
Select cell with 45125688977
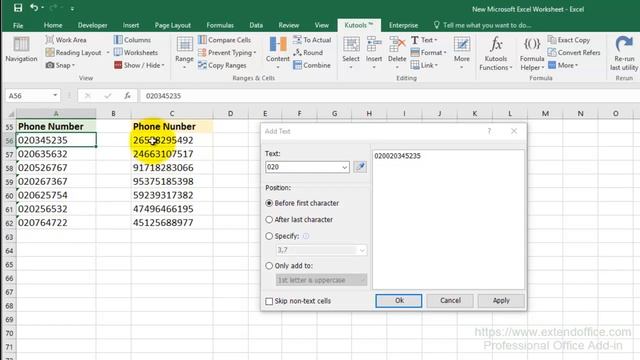171,222
